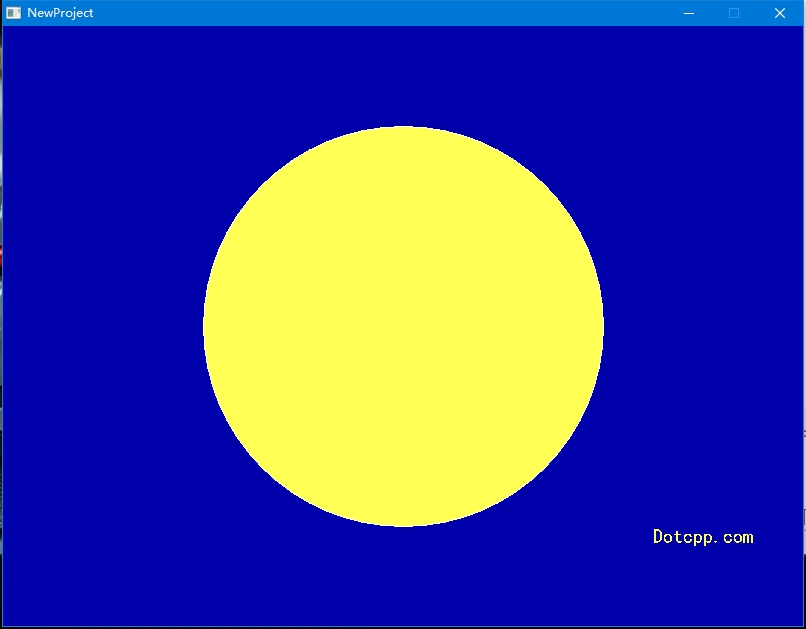Click the blue area between circle and right border

(x=700, y=326)
